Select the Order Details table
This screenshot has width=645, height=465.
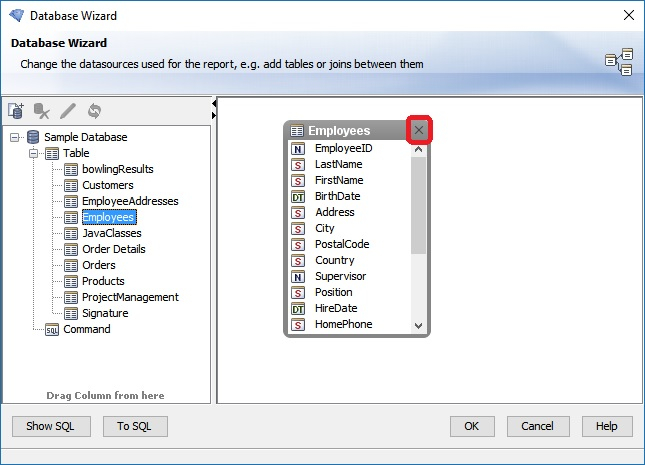(x=113, y=249)
